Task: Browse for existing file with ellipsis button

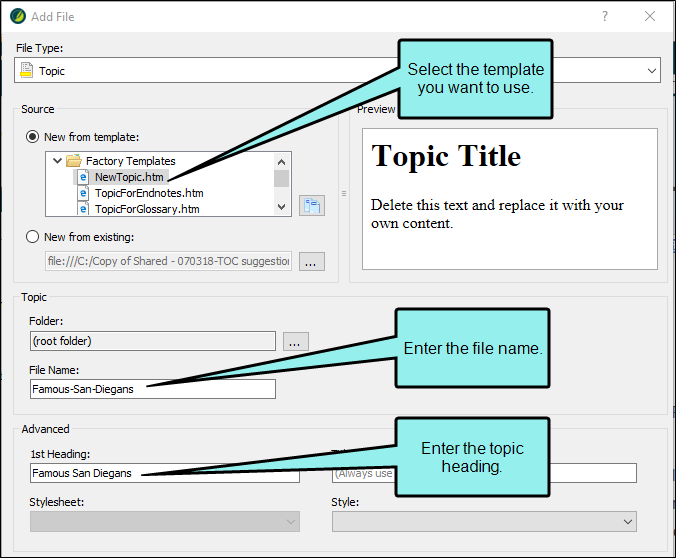Action: [311, 262]
